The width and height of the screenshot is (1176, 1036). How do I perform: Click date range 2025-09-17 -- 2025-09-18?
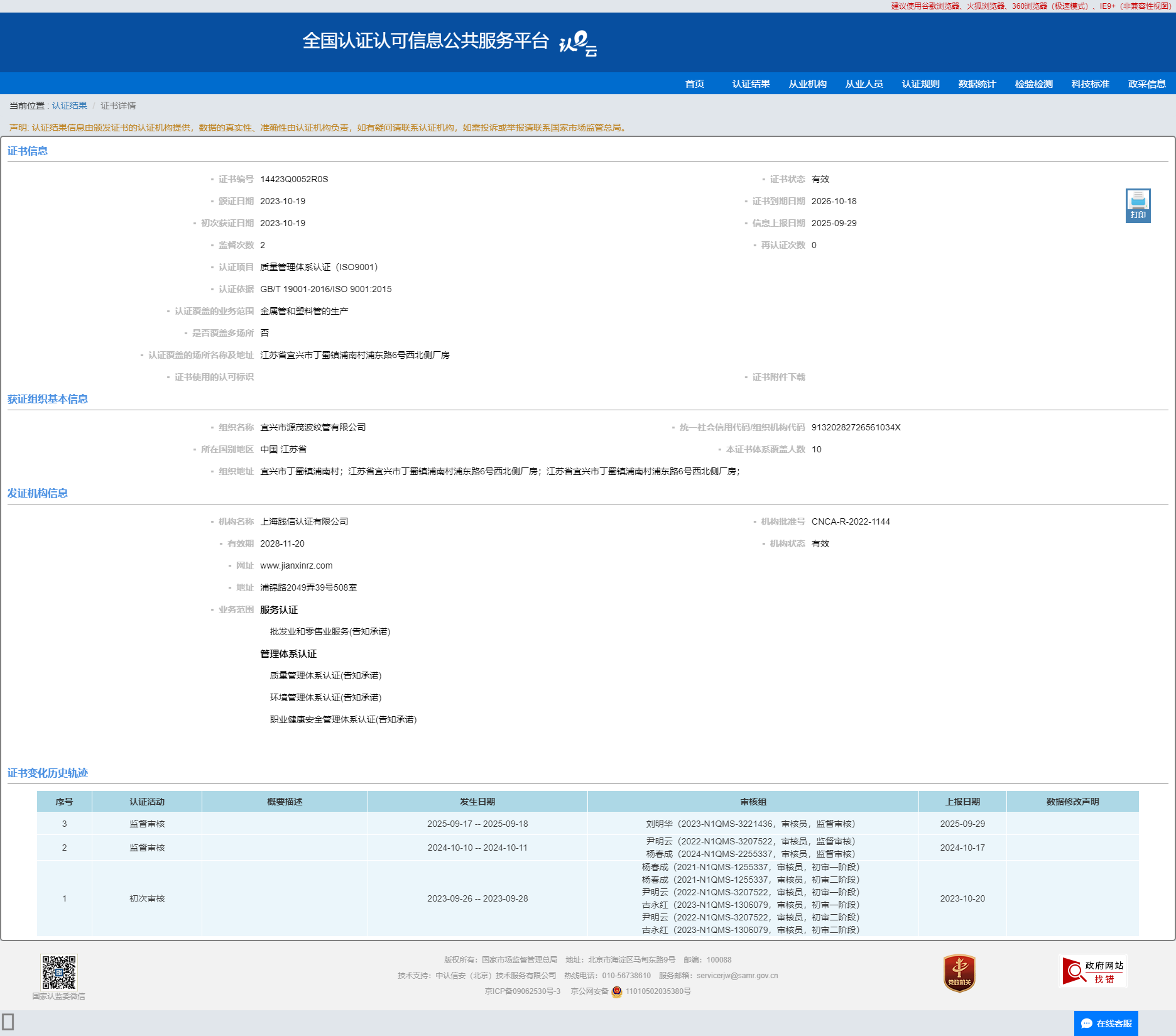pos(477,824)
